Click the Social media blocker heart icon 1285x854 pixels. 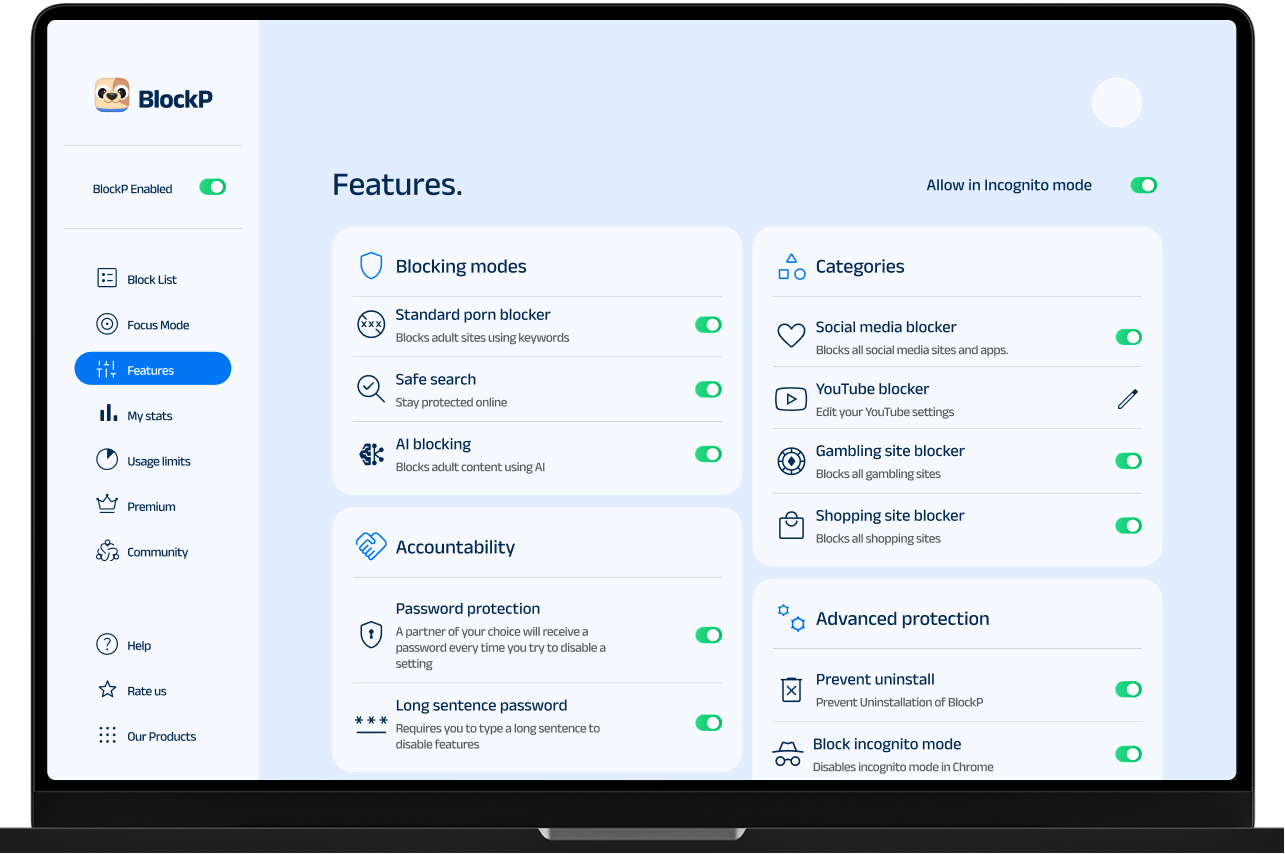(791, 336)
